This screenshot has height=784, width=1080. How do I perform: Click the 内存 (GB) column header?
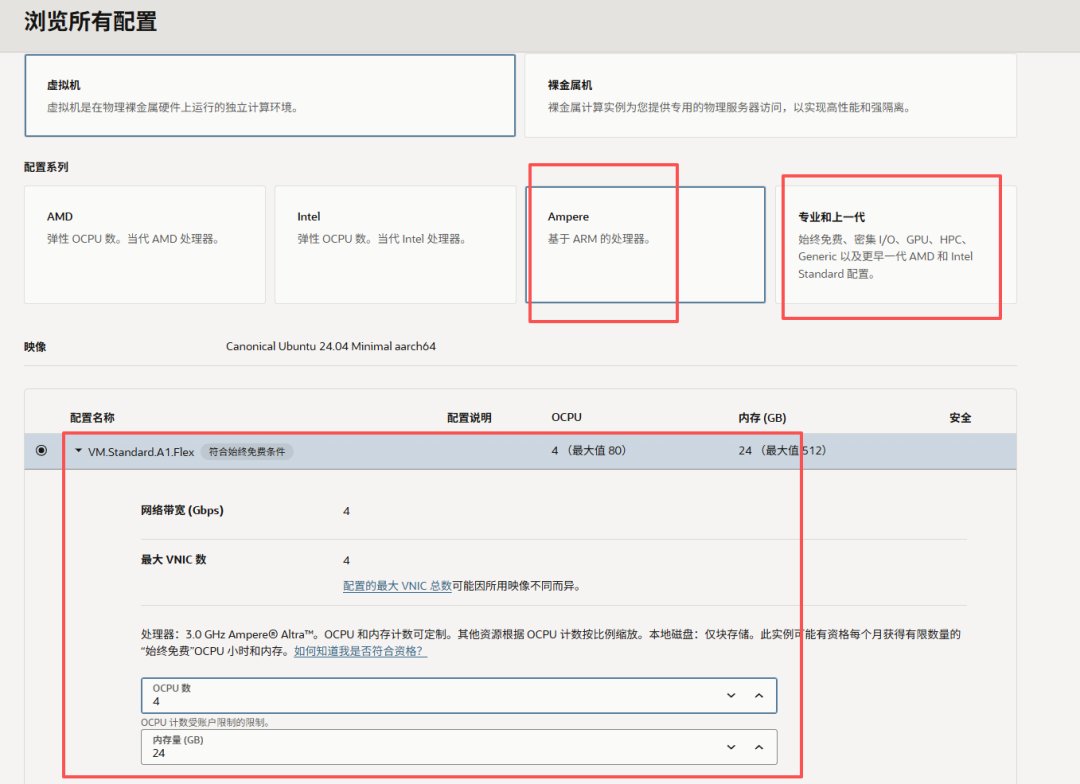[762, 417]
